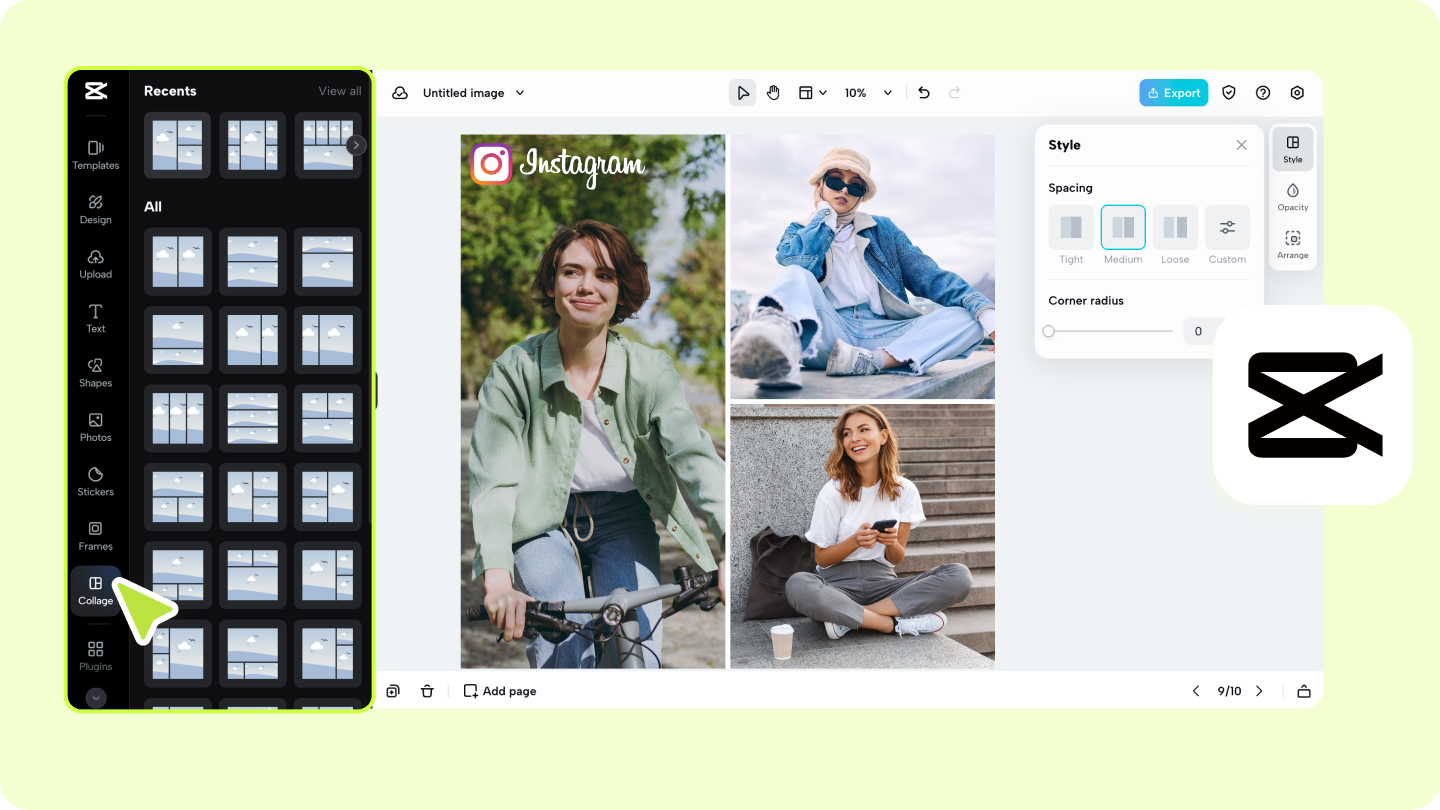Click the Corner radius slider handle
The image size is (1440, 810).
(x=1048, y=330)
